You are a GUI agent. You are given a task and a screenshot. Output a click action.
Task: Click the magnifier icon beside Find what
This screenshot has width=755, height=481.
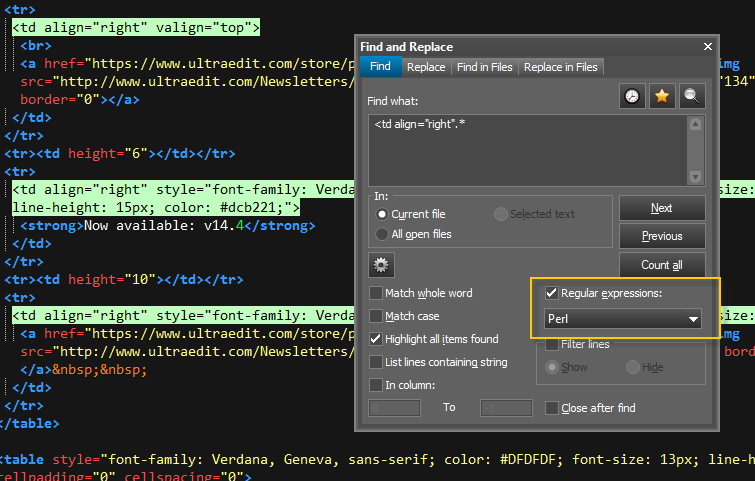pyautogui.click(x=692, y=96)
